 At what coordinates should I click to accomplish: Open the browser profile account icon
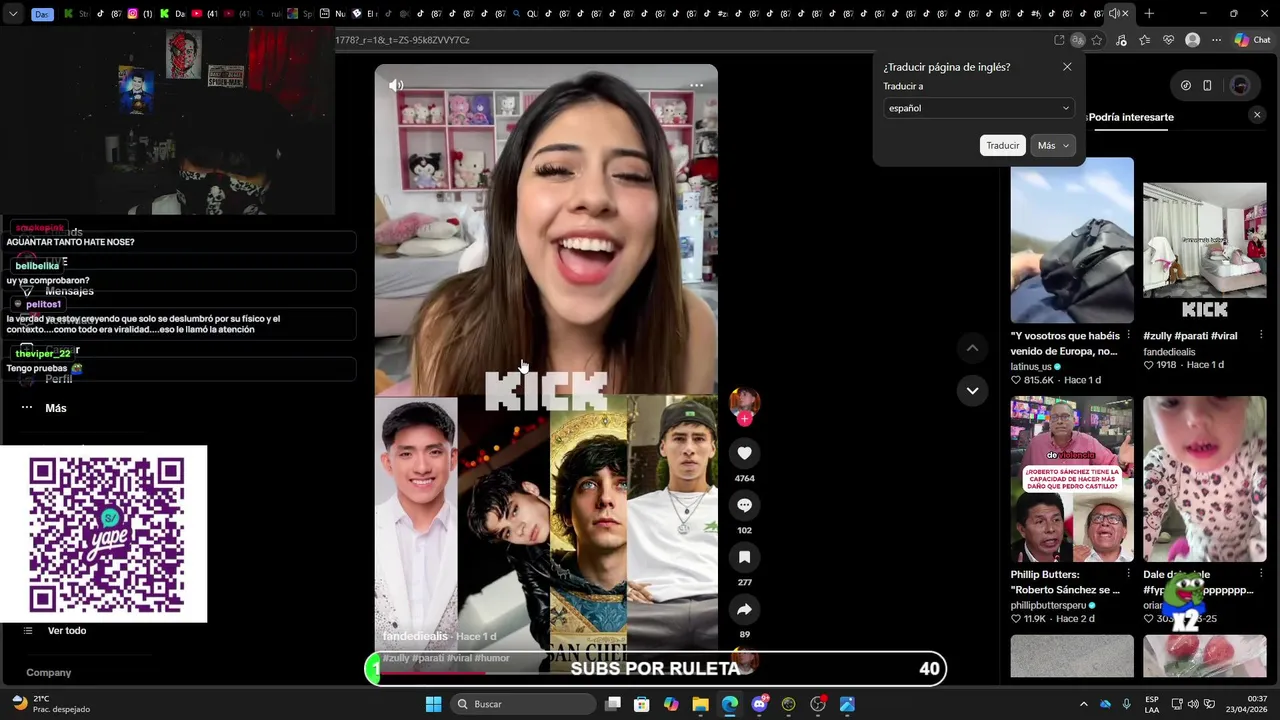(1192, 40)
